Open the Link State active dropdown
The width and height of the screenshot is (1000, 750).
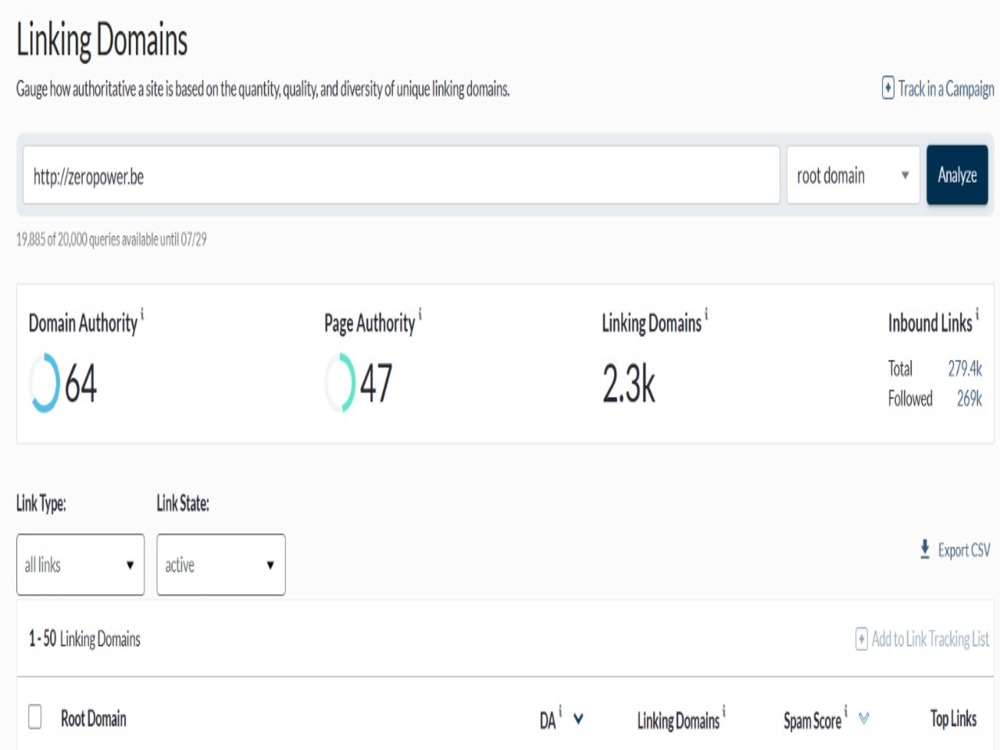(x=221, y=564)
